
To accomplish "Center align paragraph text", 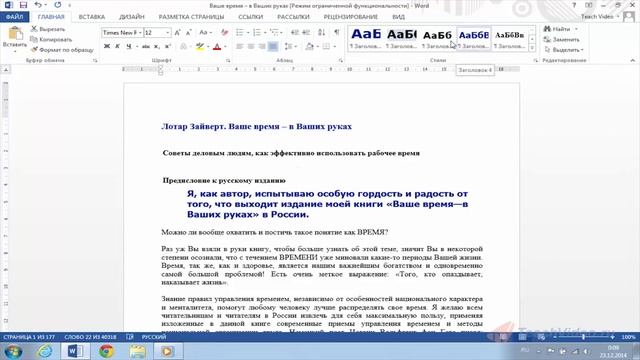I will (x=251, y=47).
